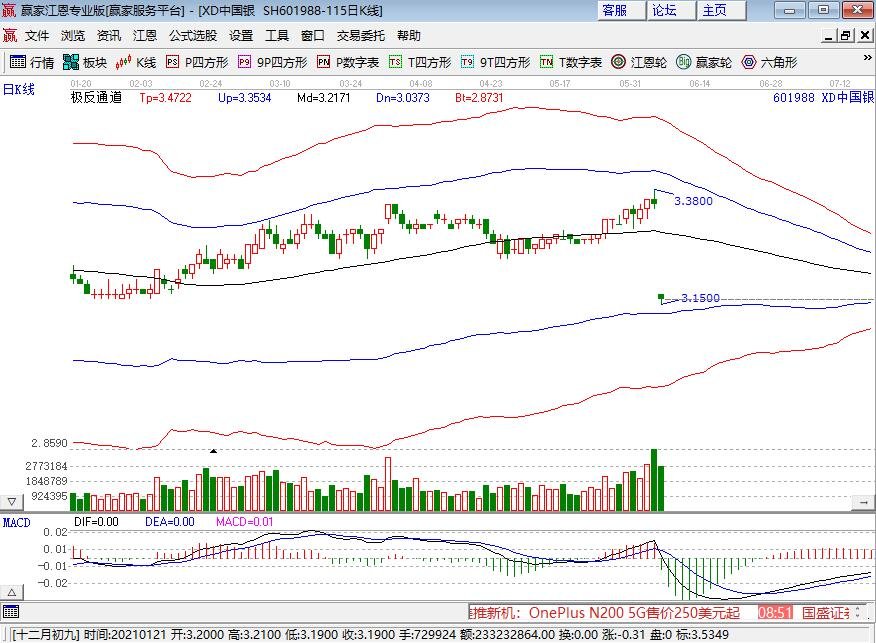Open the P数字表 tool

(348, 62)
